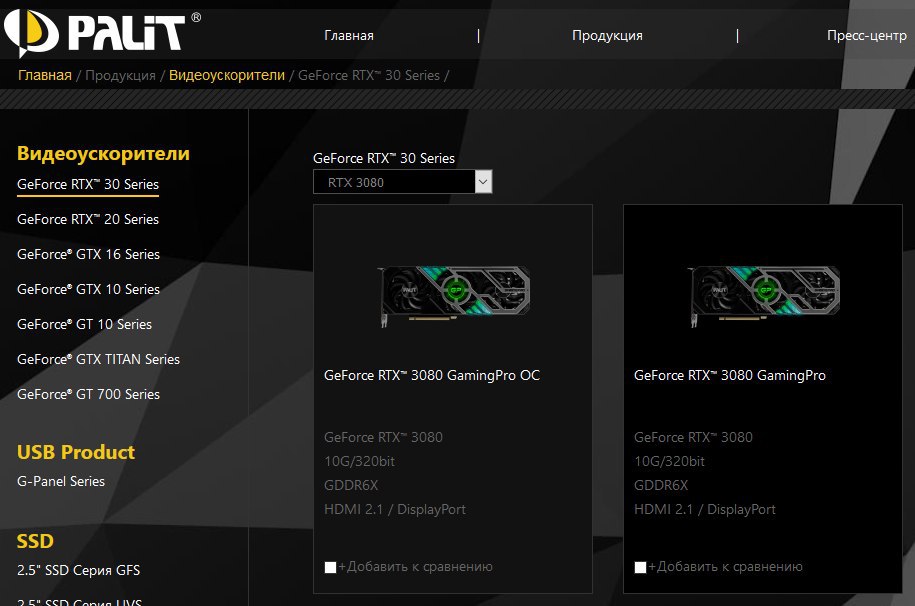This screenshot has width=915, height=606.
Task: Select GeForce GTX 16 Series in sidebar
Action: 89,255
